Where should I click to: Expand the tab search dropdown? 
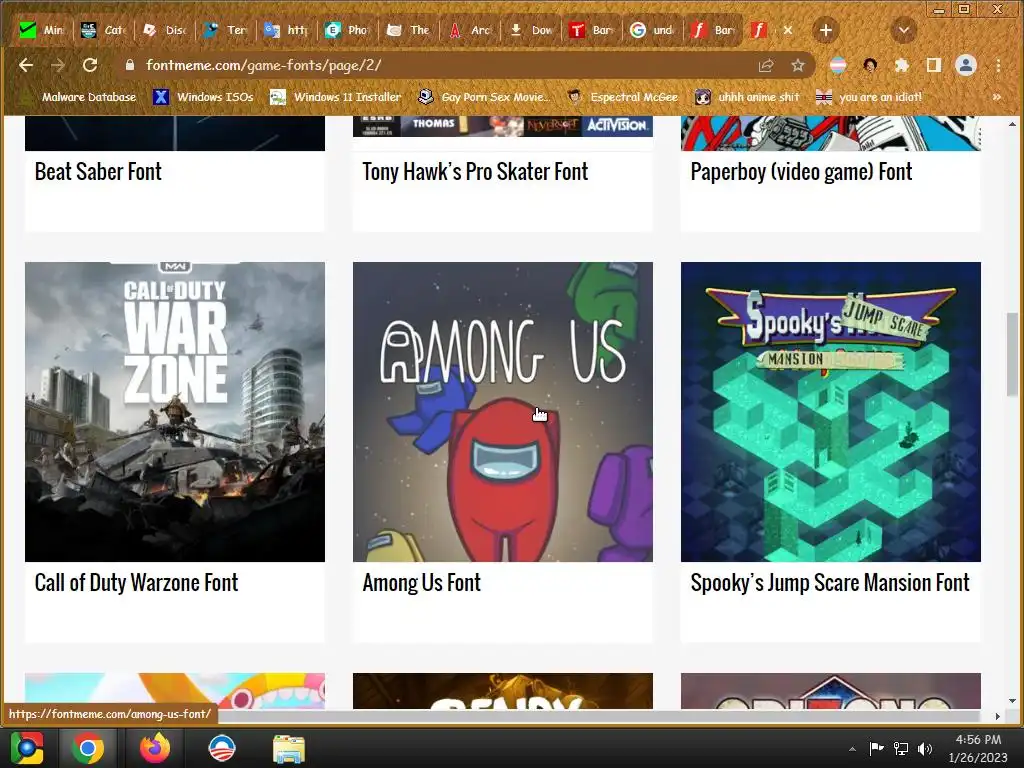[904, 30]
